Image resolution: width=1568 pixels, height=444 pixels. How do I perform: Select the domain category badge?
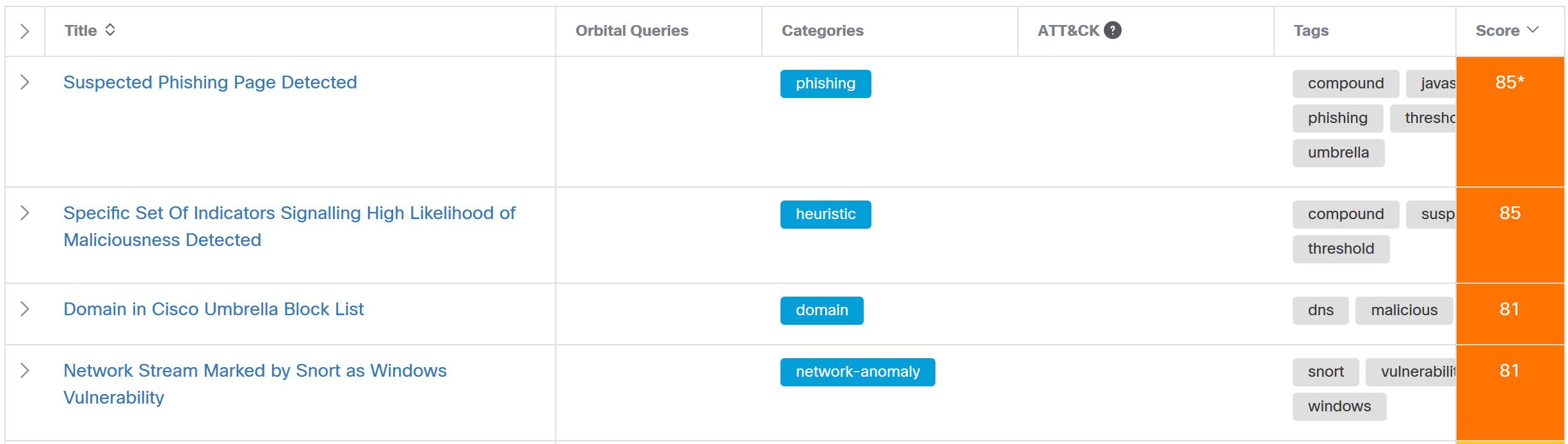[821, 311]
